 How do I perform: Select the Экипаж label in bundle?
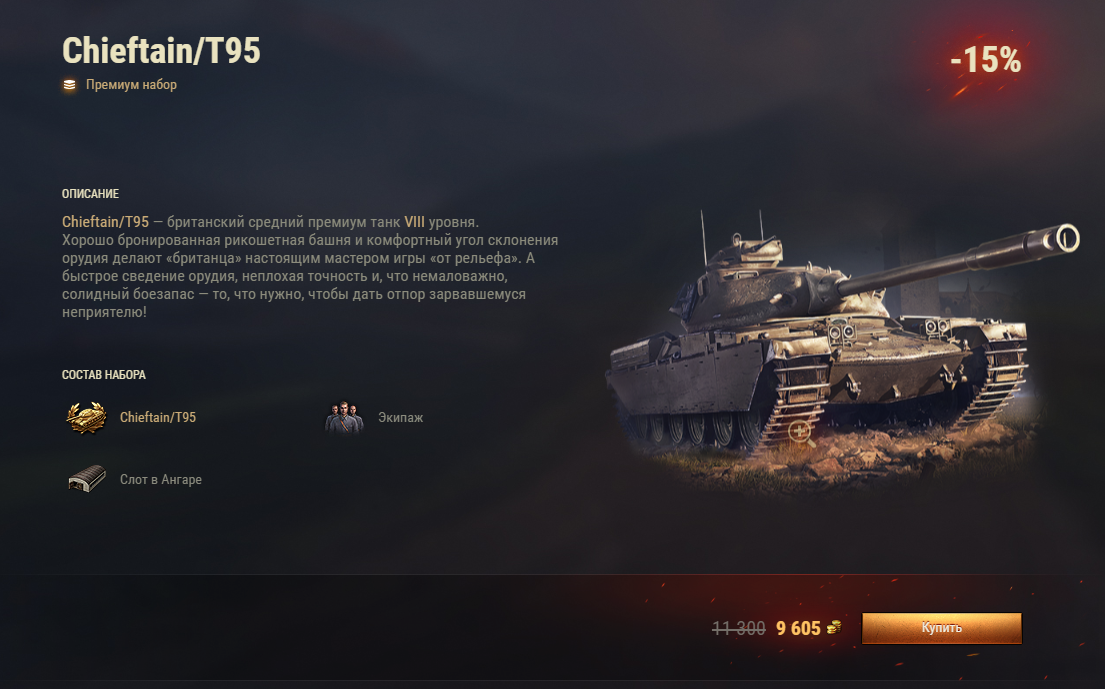[x=400, y=417]
